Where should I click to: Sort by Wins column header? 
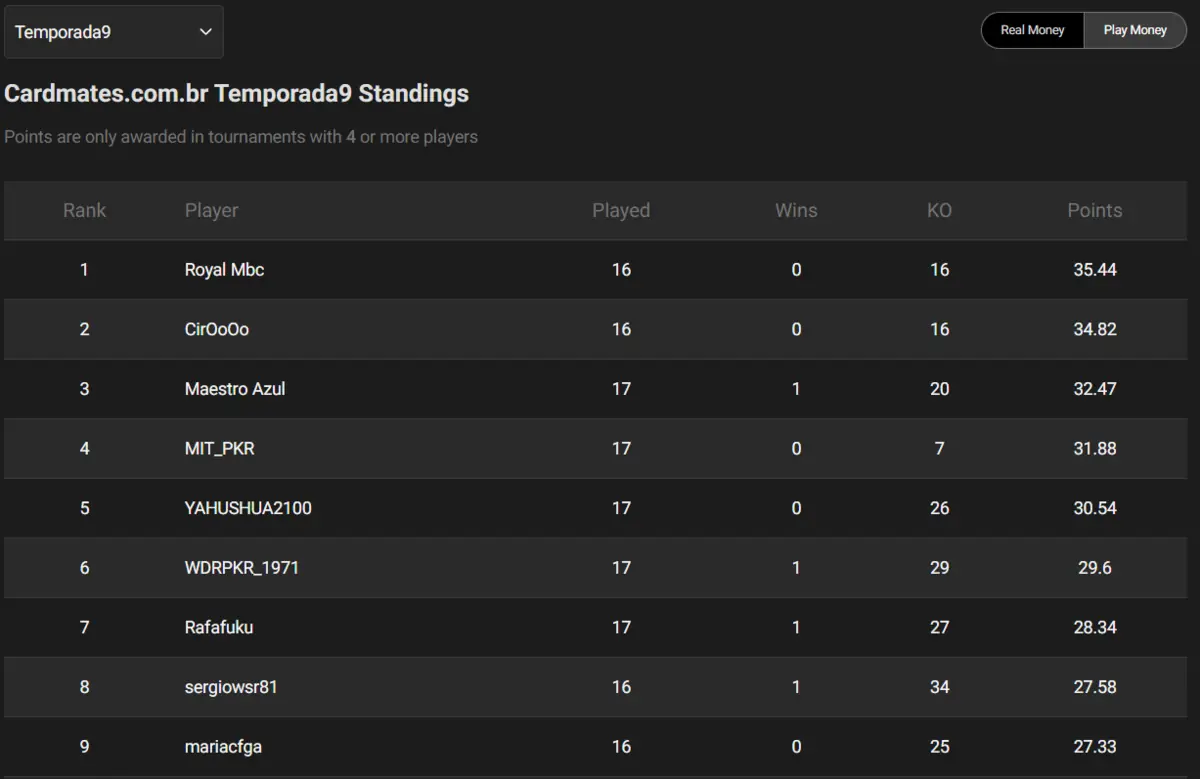pyautogui.click(x=796, y=211)
